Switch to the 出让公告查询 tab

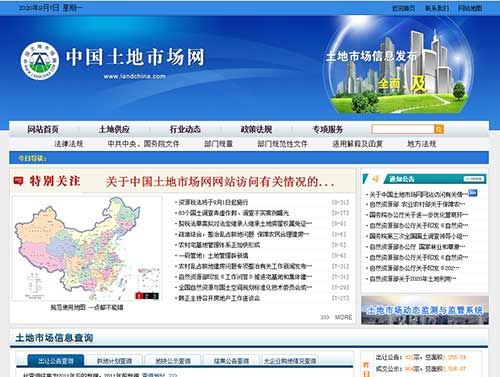(x=56, y=360)
